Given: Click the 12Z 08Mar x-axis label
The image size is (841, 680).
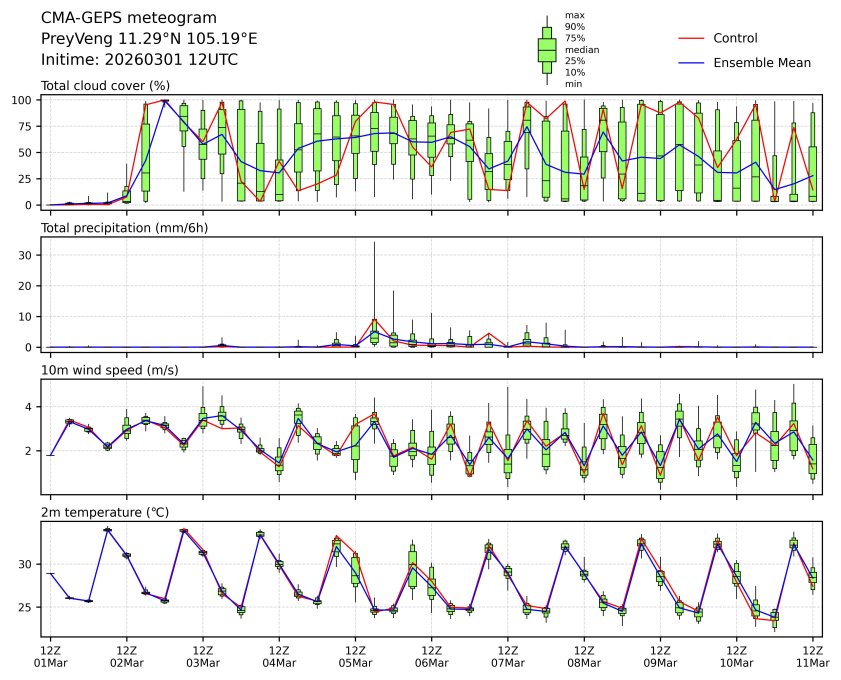Looking at the screenshot, I should coord(584,655).
